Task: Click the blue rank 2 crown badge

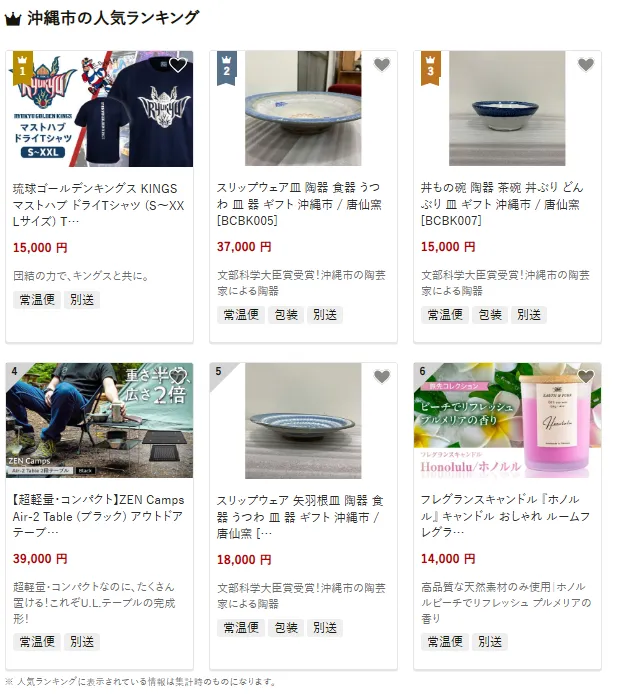Action: [226, 67]
